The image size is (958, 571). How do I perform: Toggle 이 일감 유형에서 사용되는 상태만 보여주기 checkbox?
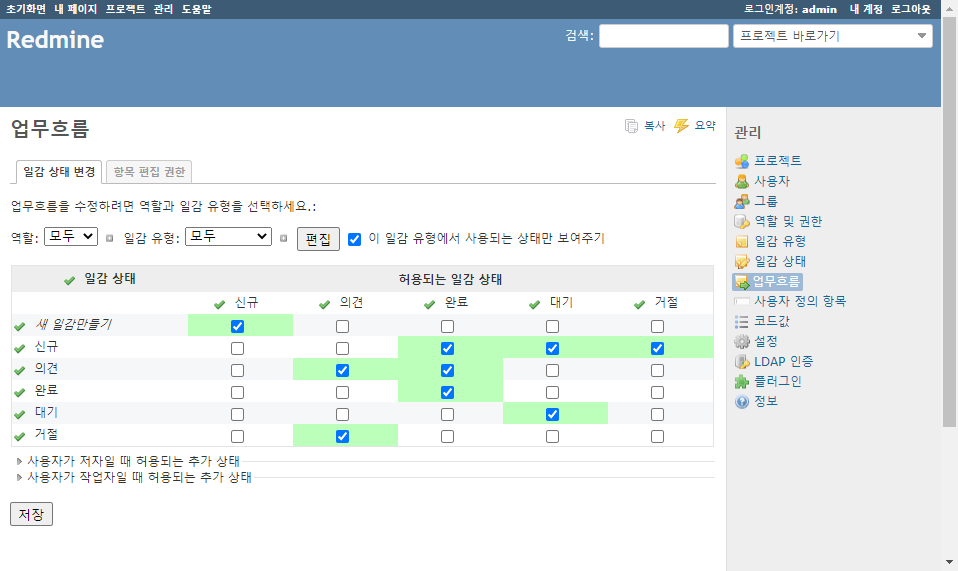click(x=354, y=239)
